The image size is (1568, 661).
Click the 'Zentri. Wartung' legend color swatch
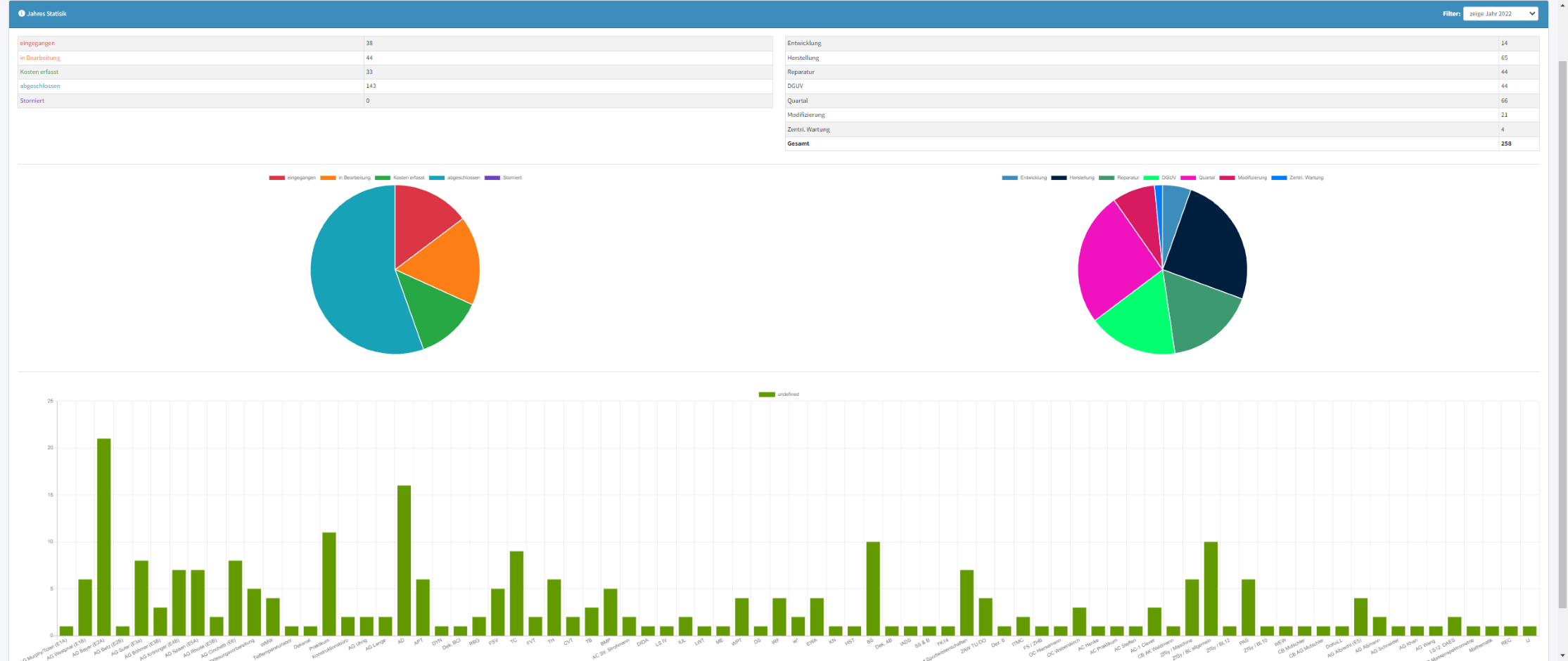tap(1279, 178)
